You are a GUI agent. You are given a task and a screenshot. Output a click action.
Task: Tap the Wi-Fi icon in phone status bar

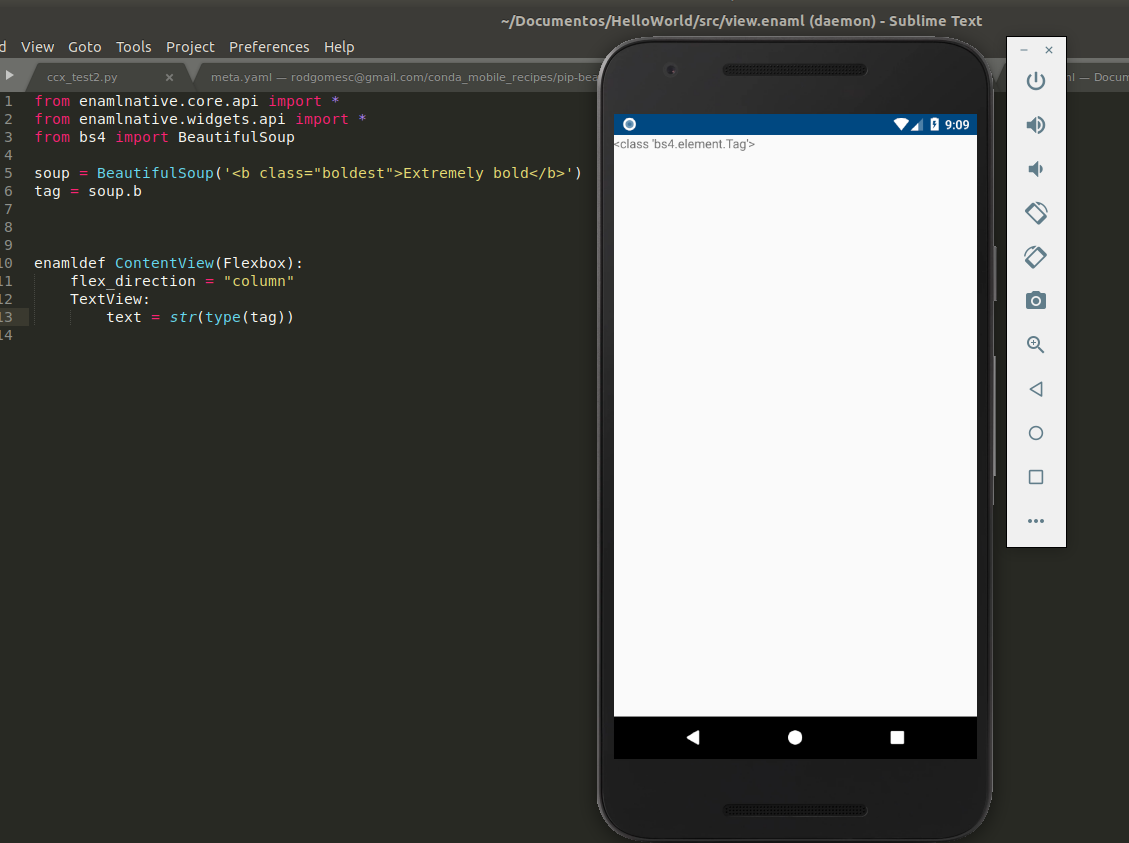(901, 124)
